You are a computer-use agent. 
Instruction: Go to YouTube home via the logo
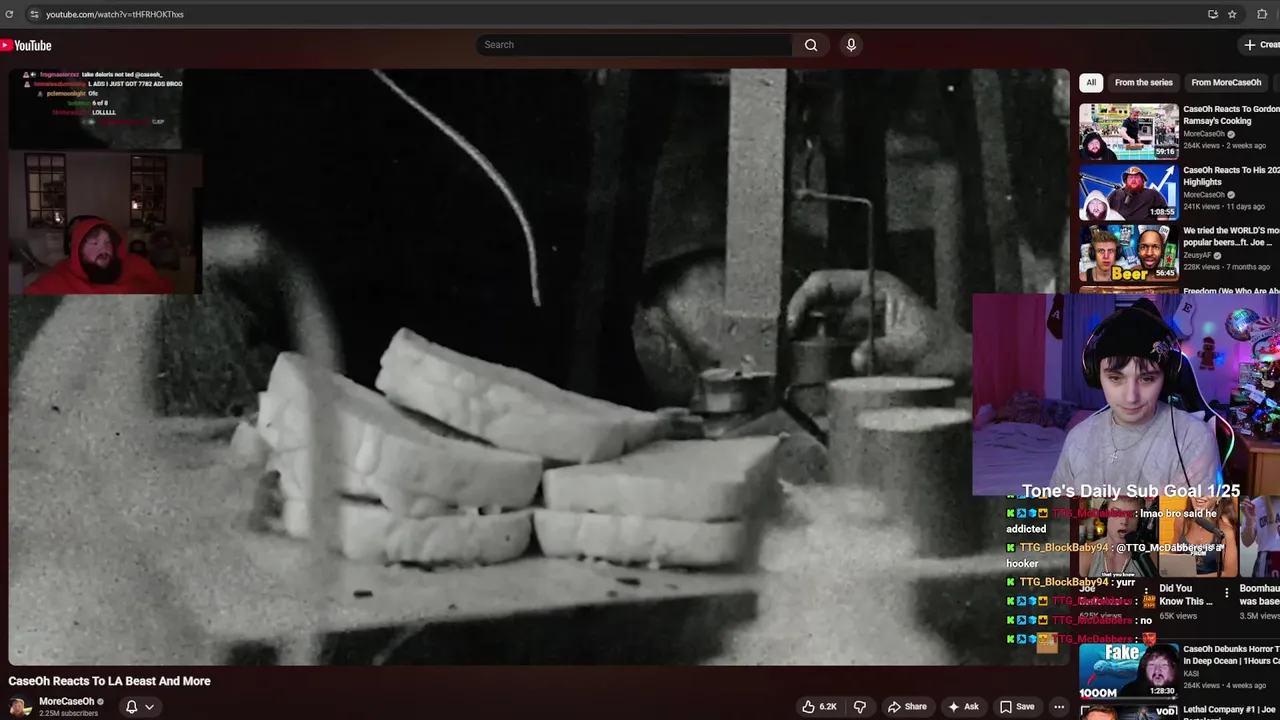tap(26, 45)
